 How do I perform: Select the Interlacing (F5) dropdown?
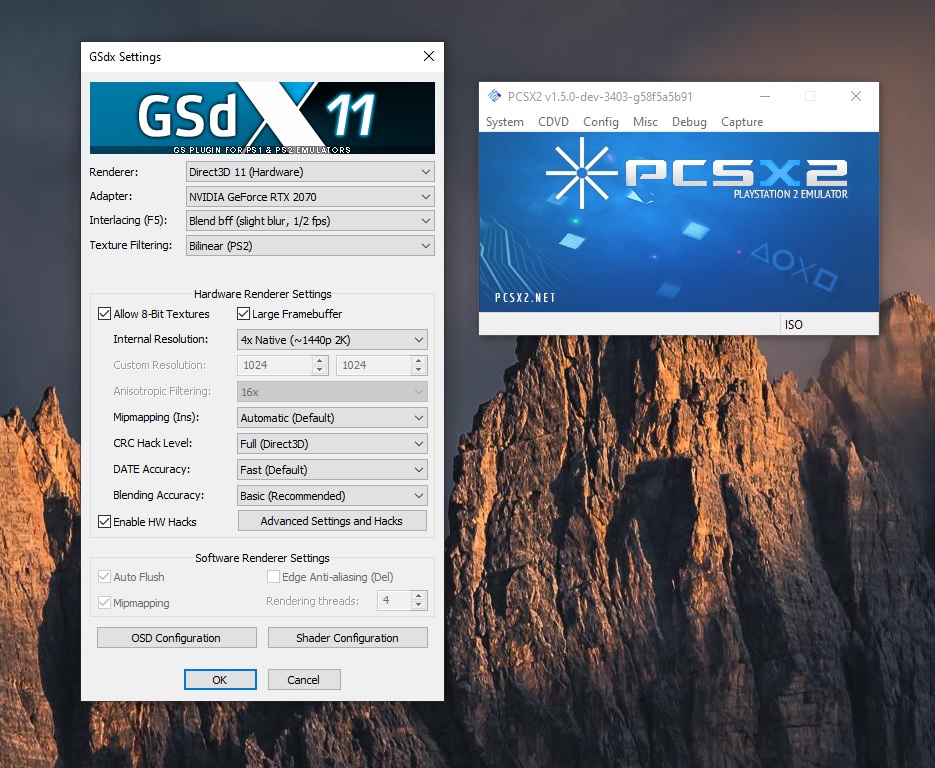coord(310,221)
